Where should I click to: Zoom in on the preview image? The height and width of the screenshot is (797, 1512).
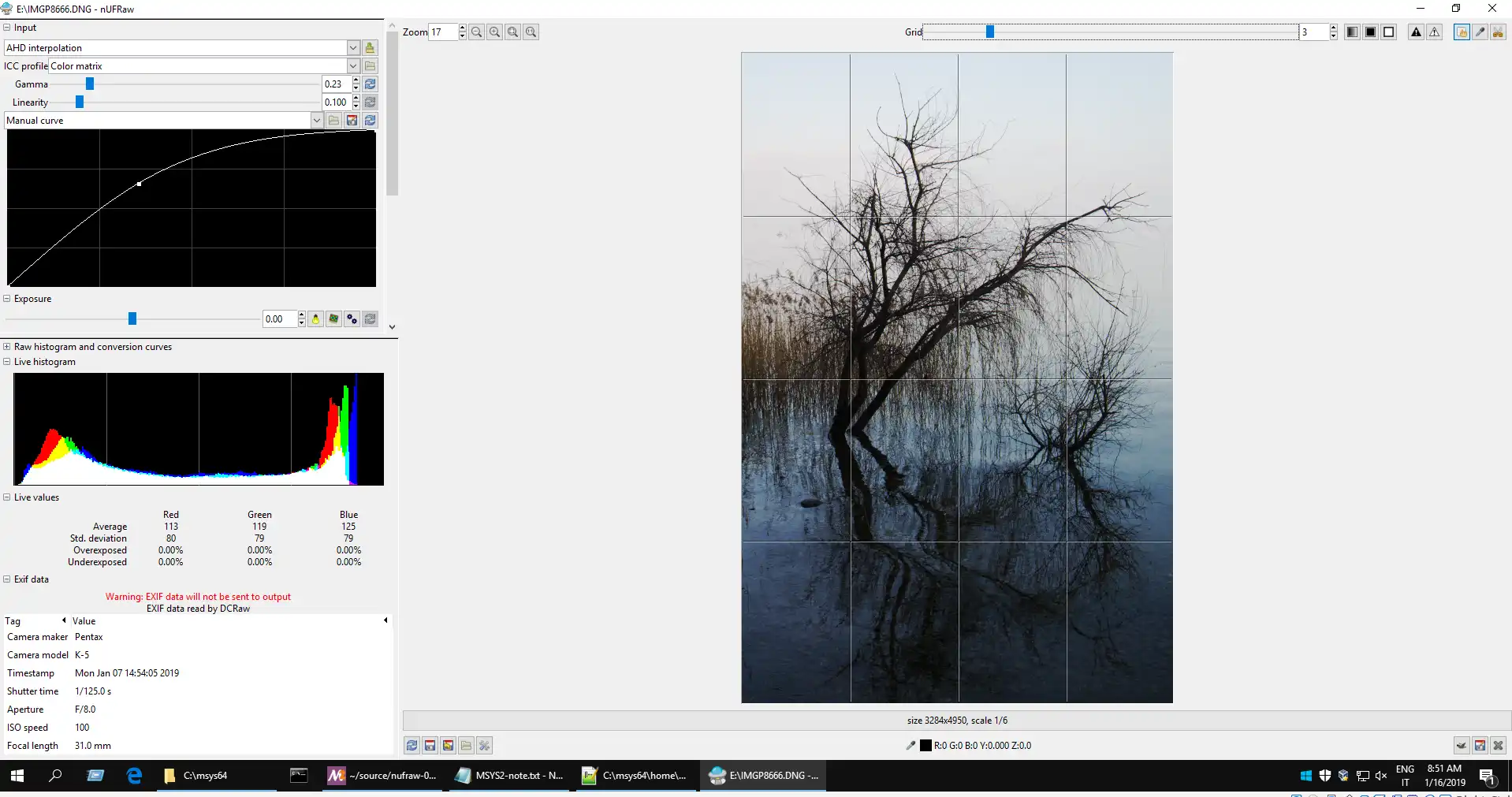(x=494, y=32)
